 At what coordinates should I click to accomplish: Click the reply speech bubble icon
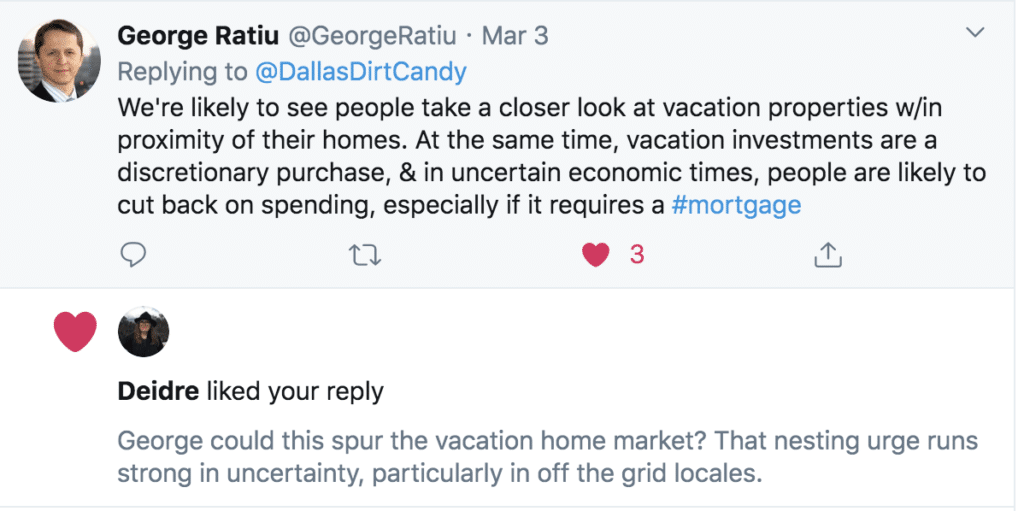click(134, 256)
